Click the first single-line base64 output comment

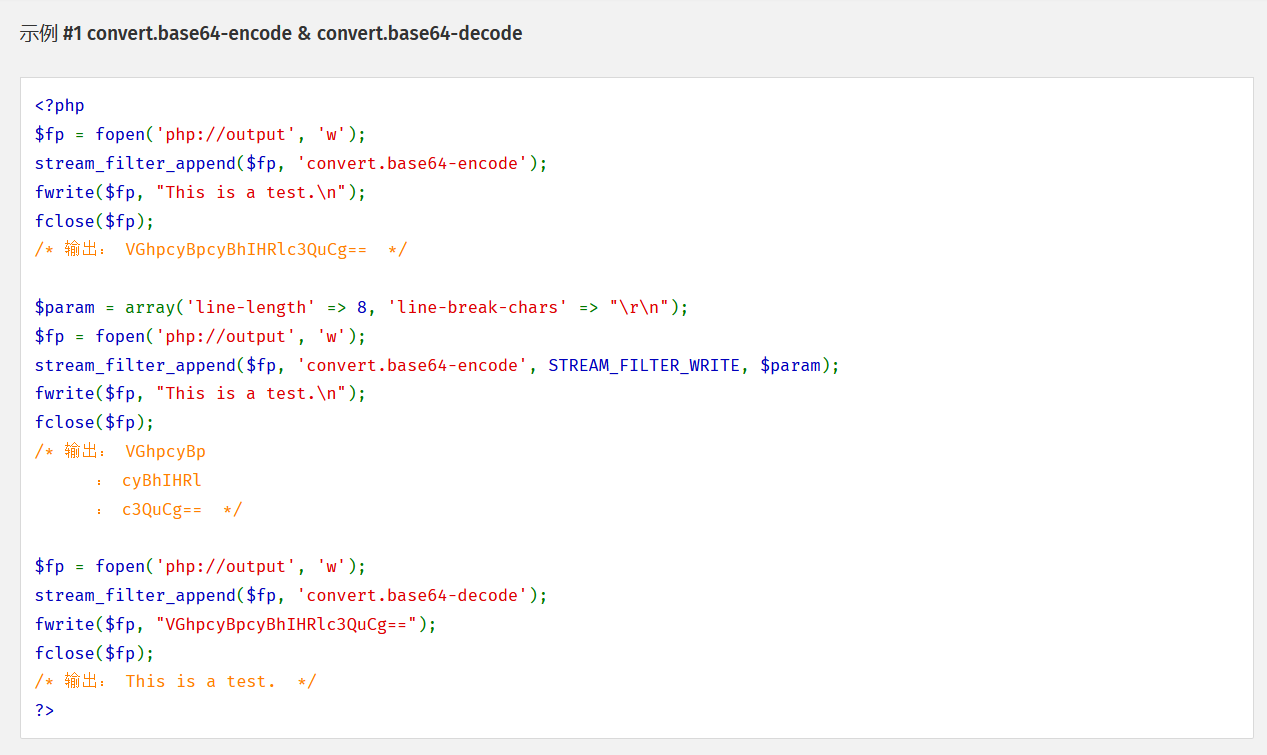(x=221, y=249)
